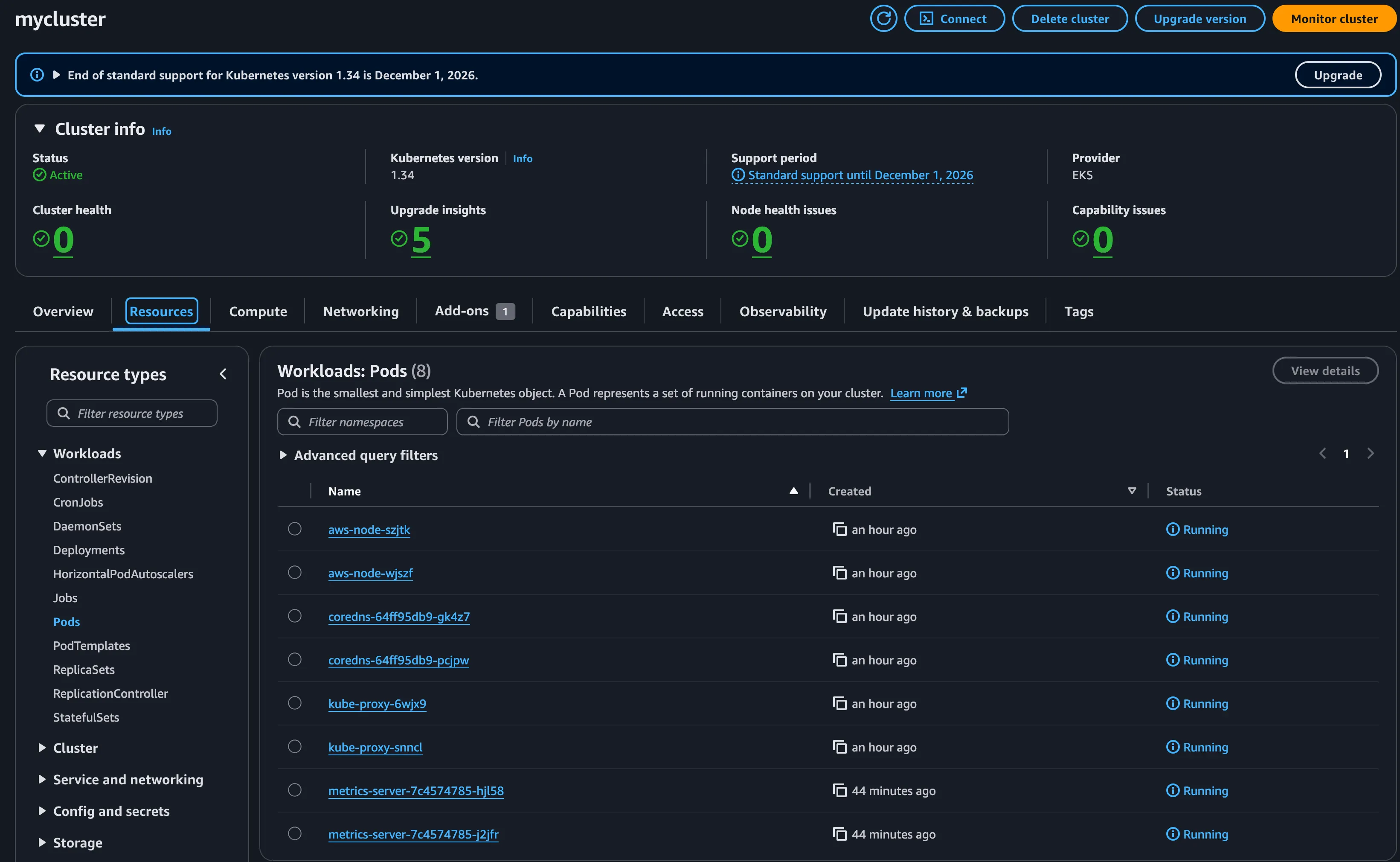Expand the Storage resource group
The width and height of the screenshot is (1400, 862).
tap(42, 842)
